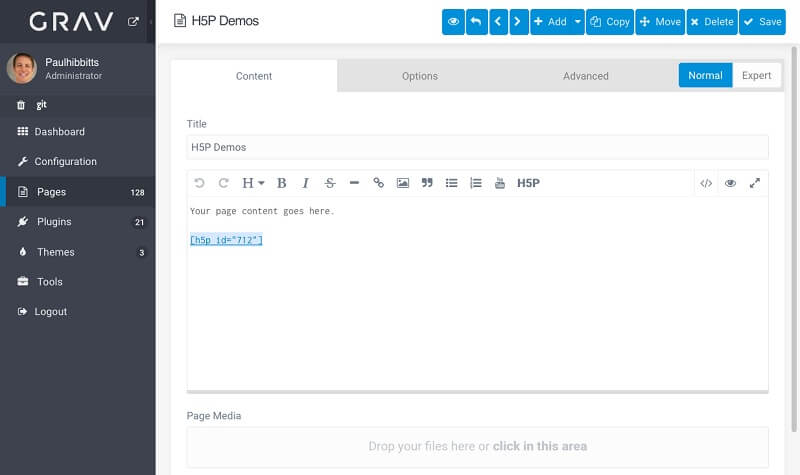The width and height of the screenshot is (800, 475).
Task: Click the h5p id="712" shortcode text
Action: (x=226, y=240)
